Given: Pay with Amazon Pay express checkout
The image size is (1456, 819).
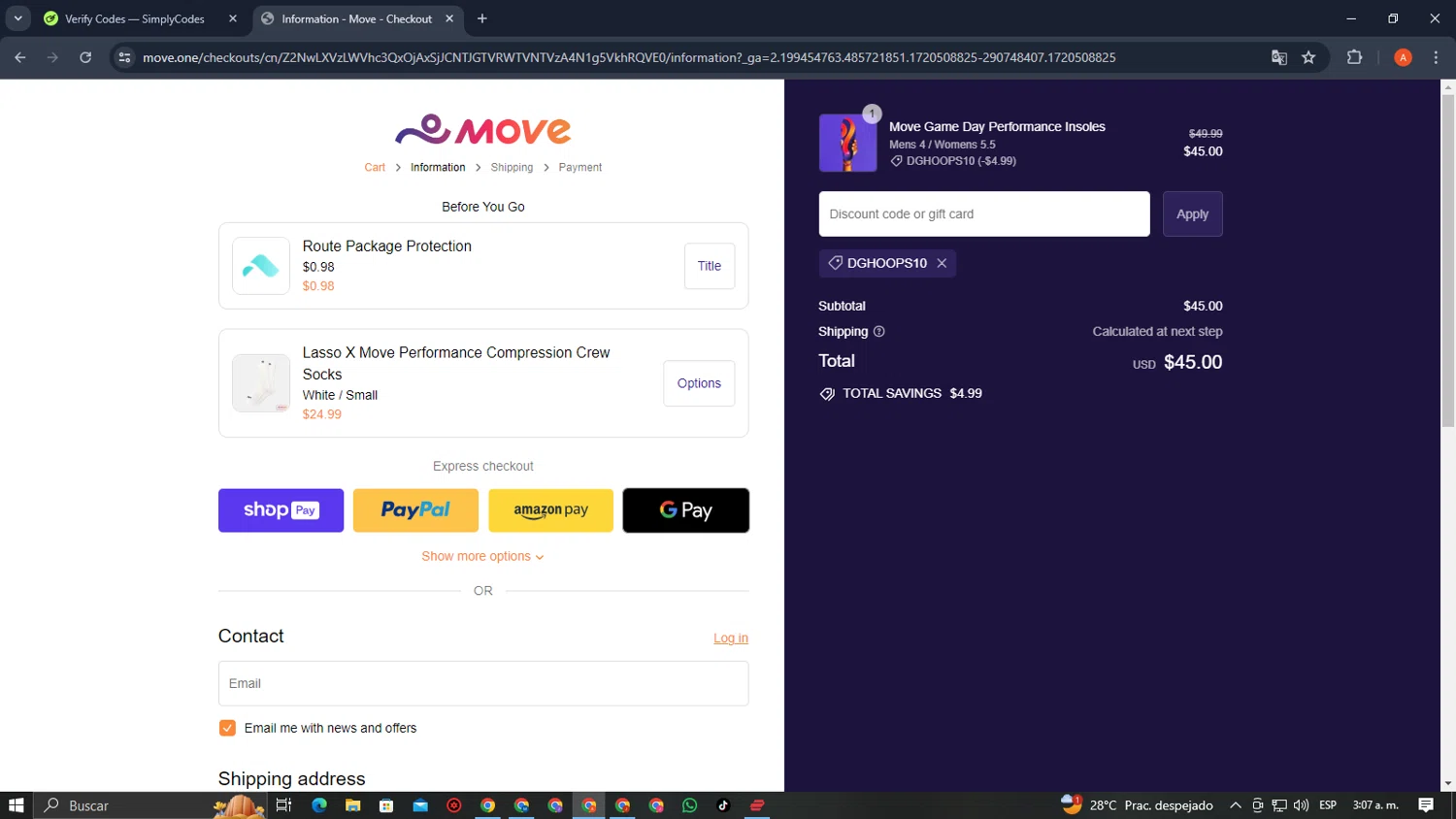Looking at the screenshot, I should click(x=550, y=510).
